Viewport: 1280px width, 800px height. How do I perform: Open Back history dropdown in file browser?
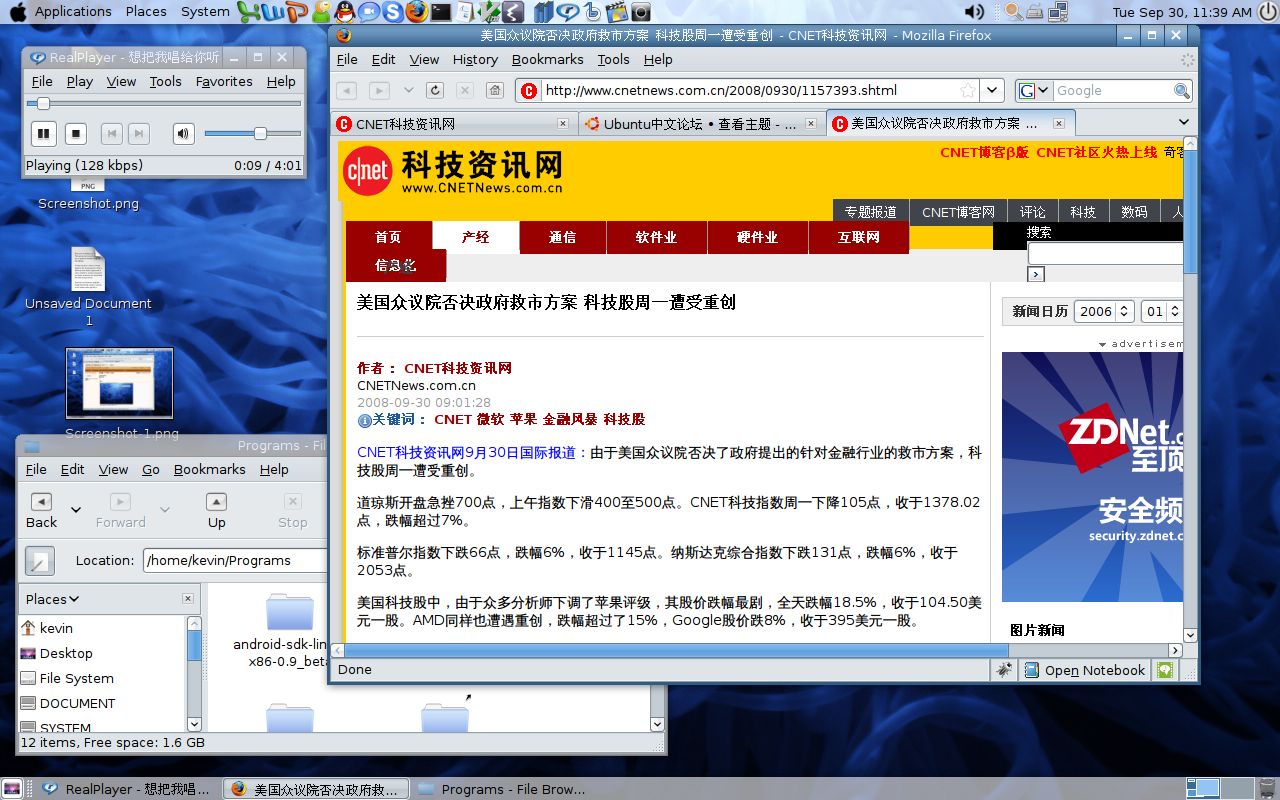pyautogui.click(x=76, y=510)
